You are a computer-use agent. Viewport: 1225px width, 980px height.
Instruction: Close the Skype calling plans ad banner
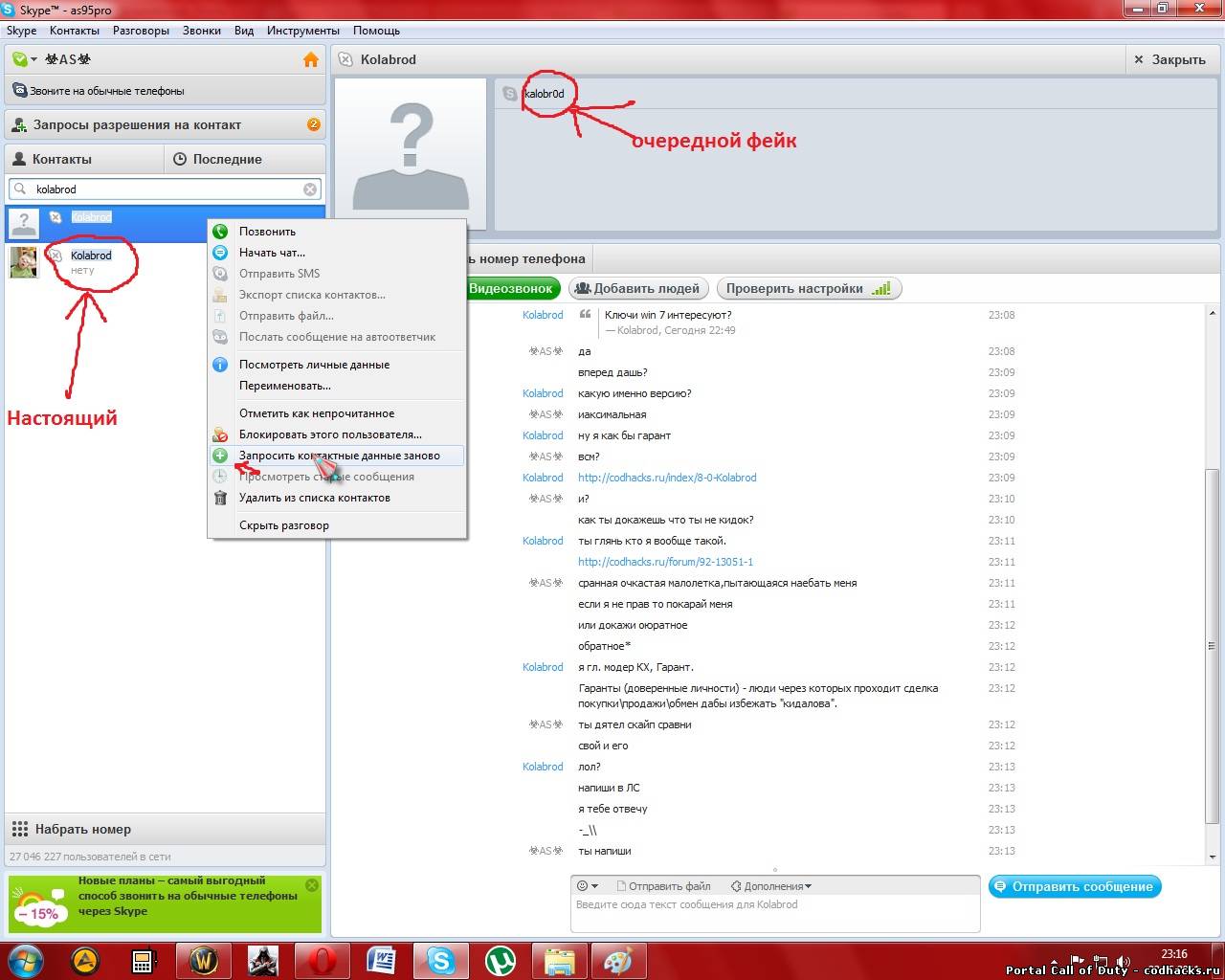(x=312, y=885)
